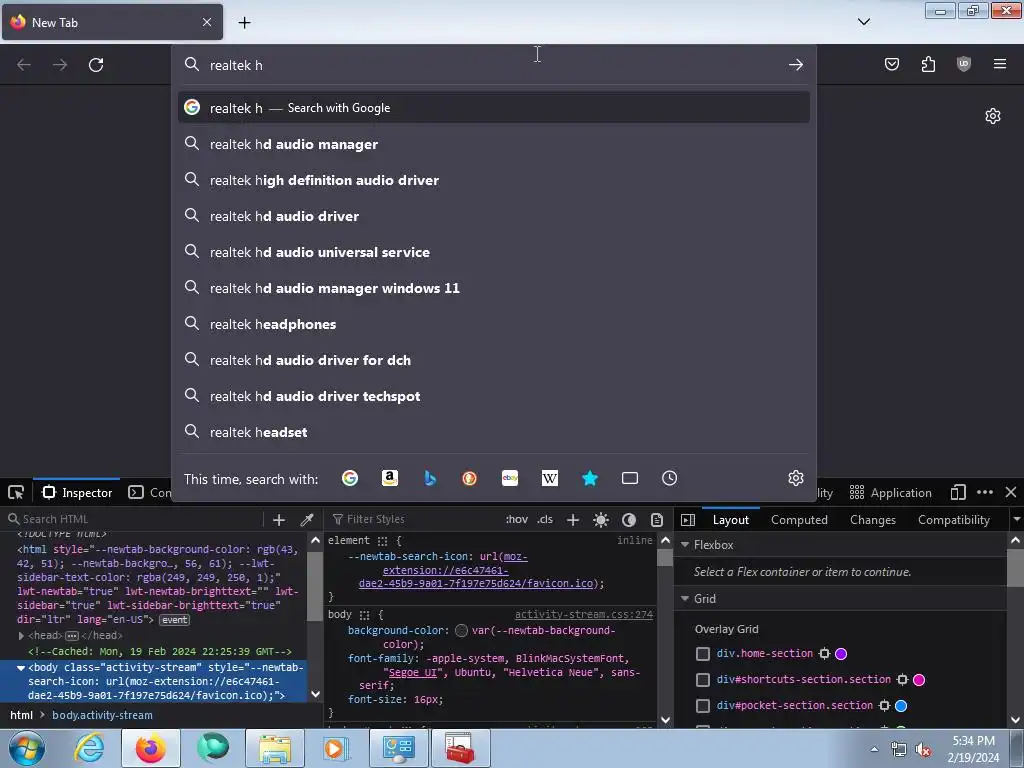Switch to the Application tab

click(x=890, y=492)
